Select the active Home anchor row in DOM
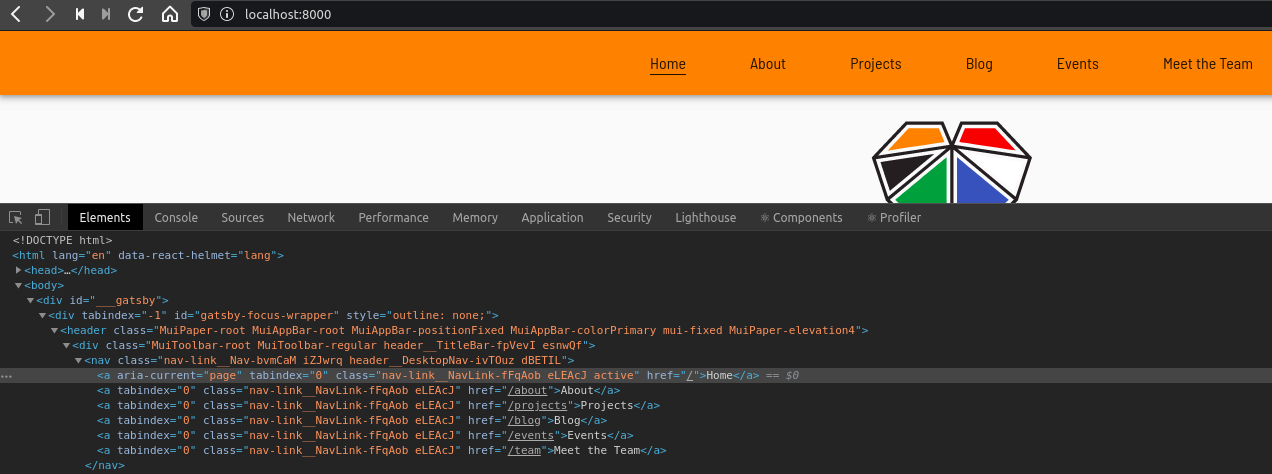The image size is (1272, 474). pyautogui.click(x=636, y=375)
